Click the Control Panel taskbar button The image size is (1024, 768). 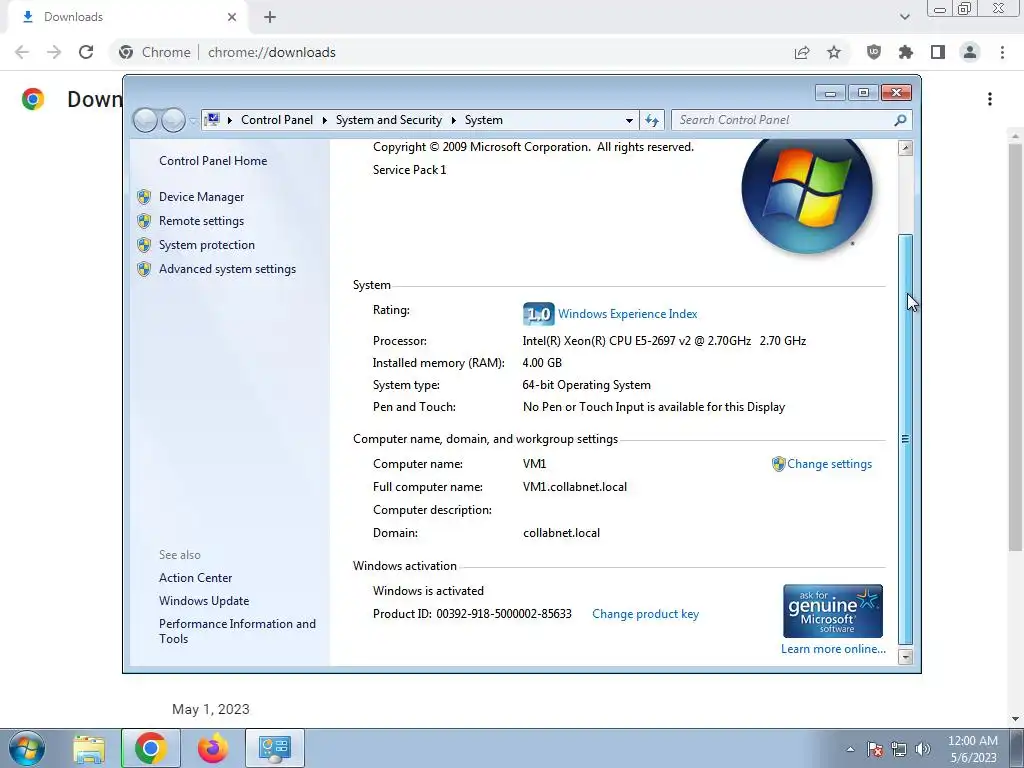(x=275, y=748)
